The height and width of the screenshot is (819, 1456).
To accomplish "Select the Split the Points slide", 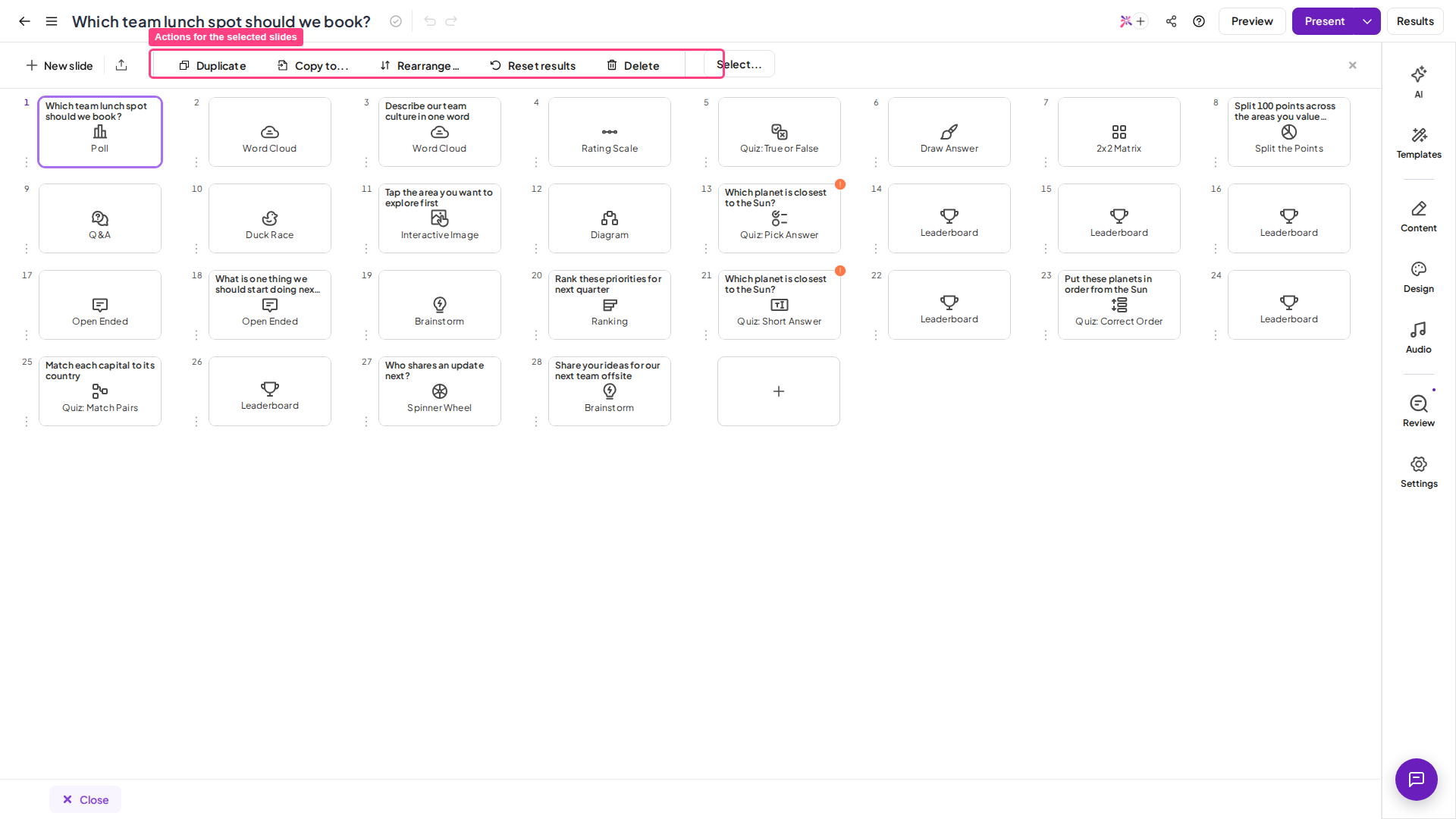I will click(1289, 132).
